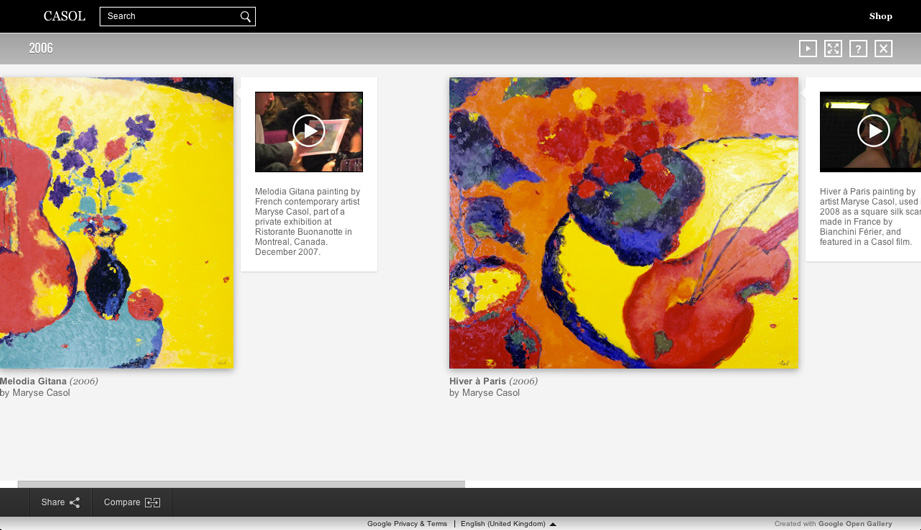Open the English (United Kingdom) language dropdown
This screenshot has width=921, height=530.
[508, 524]
